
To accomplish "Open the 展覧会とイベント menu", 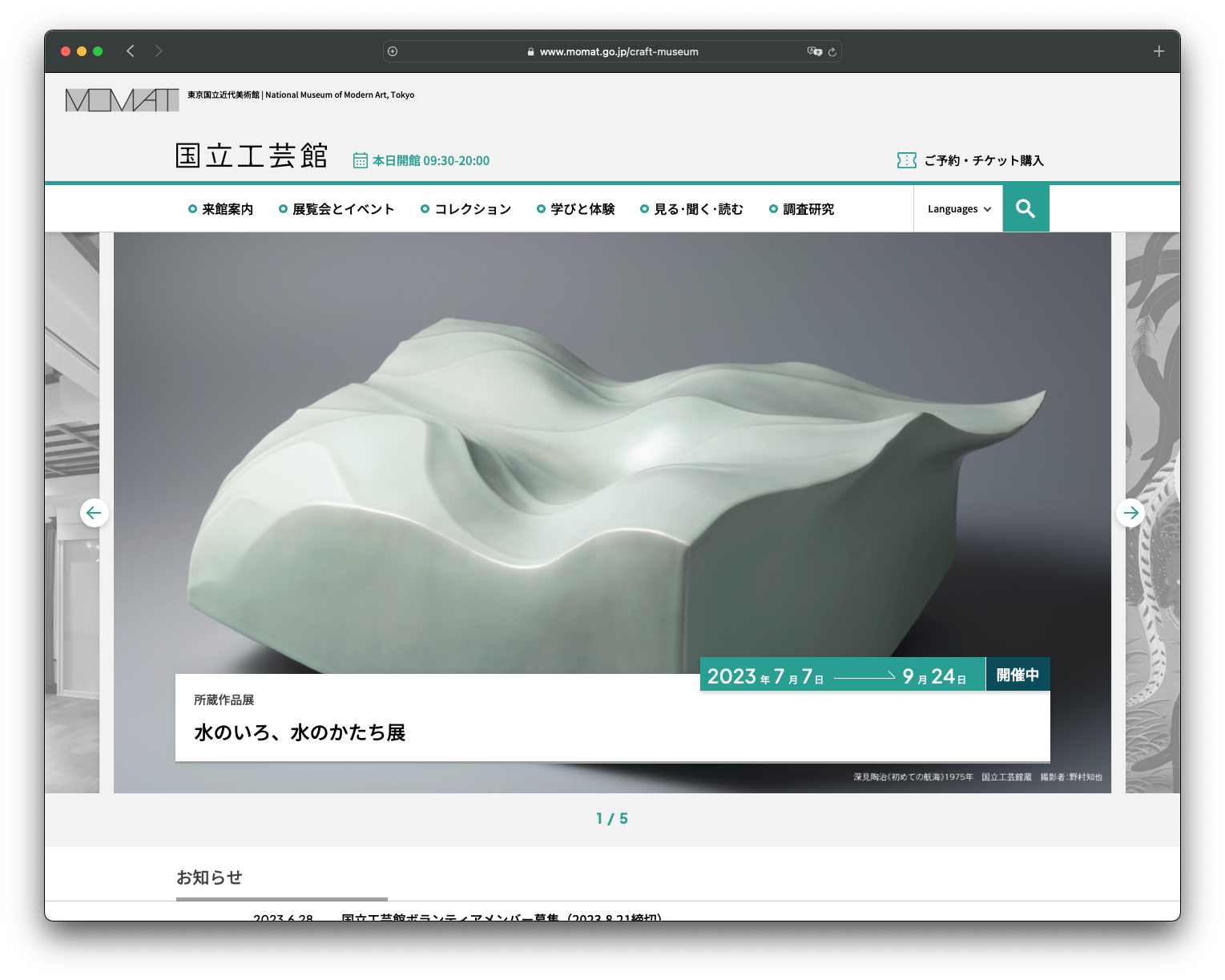I will (336, 209).
